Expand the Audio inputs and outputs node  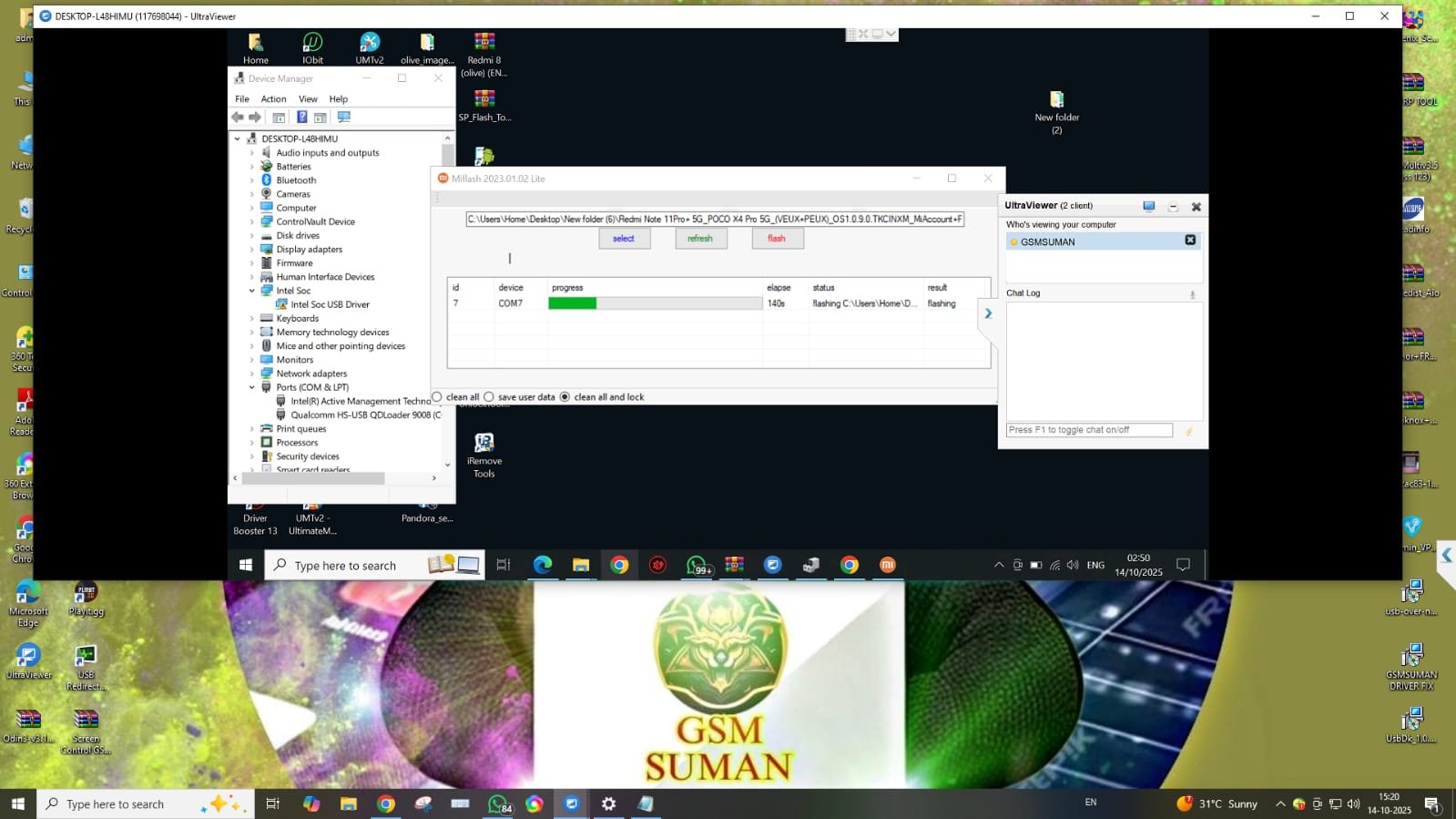click(x=252, y=153)
